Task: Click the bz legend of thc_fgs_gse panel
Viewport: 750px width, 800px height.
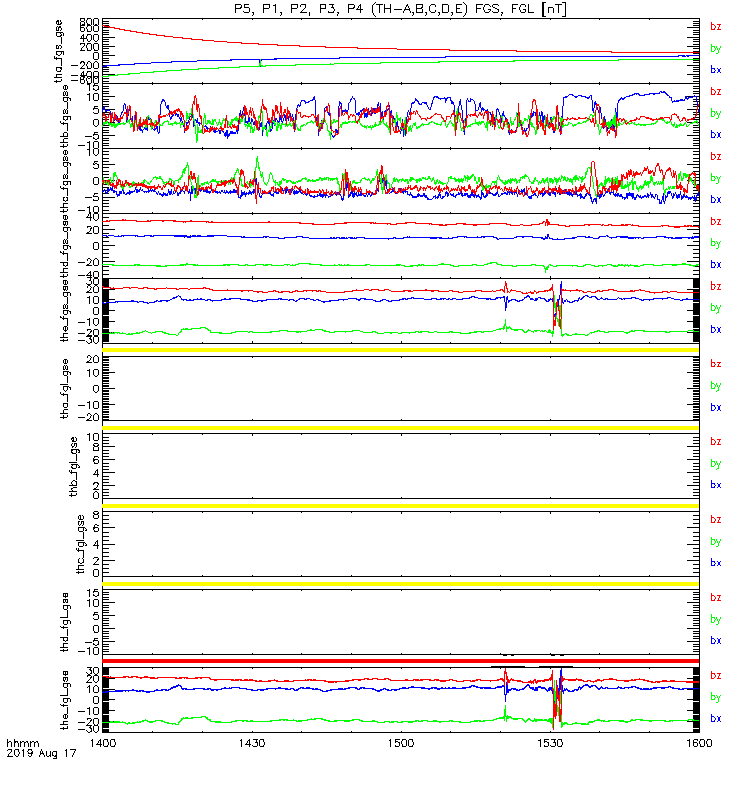Action: (716, 157)
